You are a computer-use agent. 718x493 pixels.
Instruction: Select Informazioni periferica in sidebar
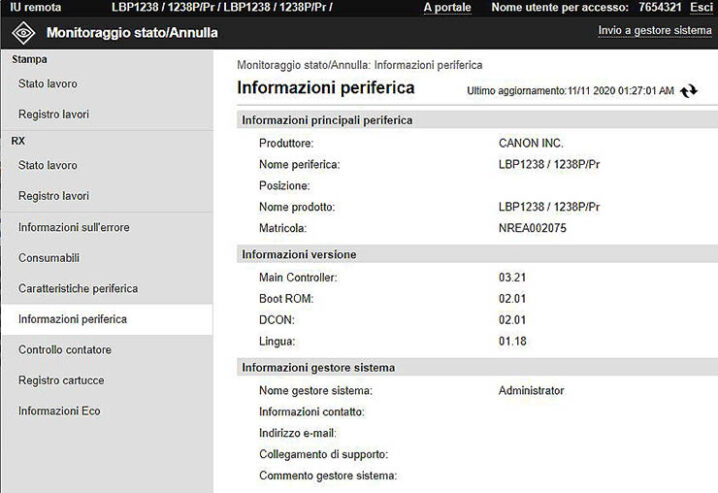coord(72,319)
